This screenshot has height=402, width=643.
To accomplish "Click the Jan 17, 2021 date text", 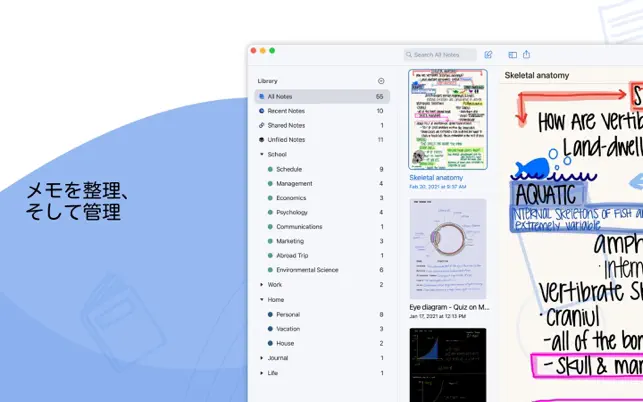I will [x=437, y=316].
